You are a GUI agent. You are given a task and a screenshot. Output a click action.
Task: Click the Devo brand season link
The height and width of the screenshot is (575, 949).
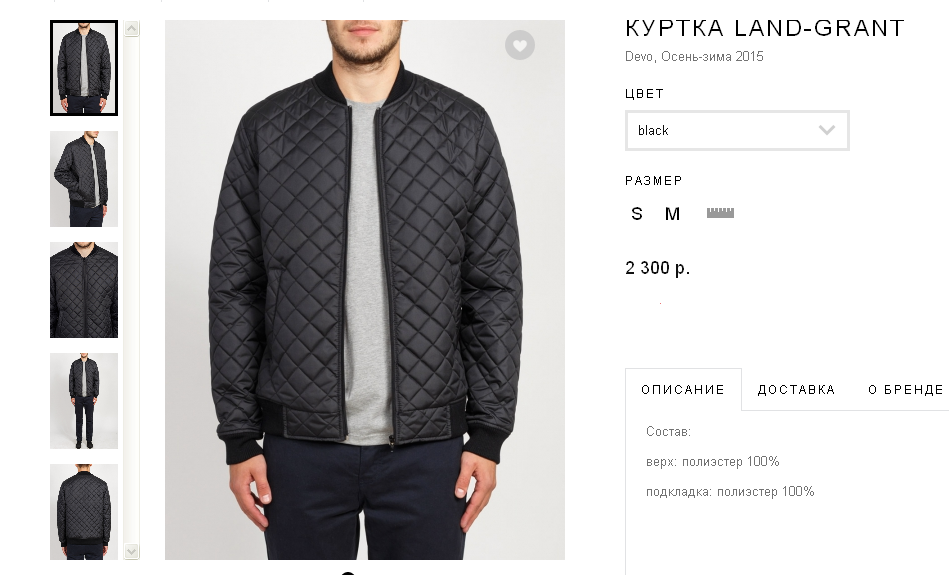[694, 56]
